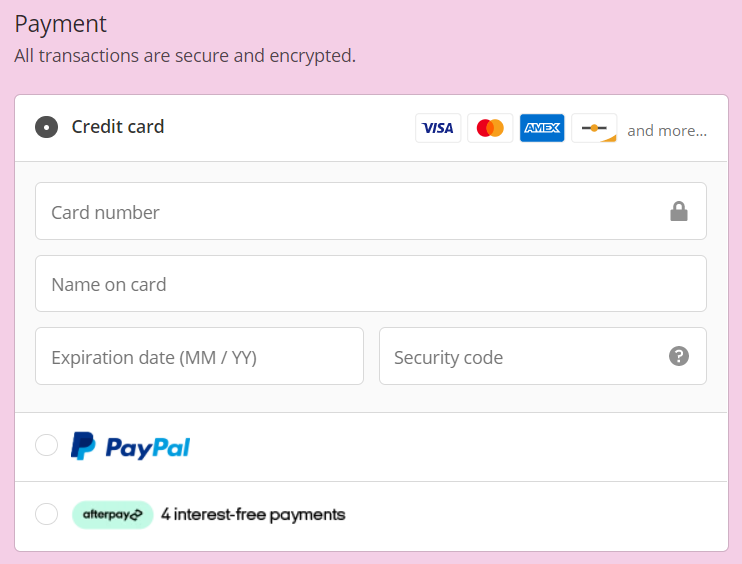Click the security code help question mark
Viewport: 742px width, 564px height.
click(679, 356)
